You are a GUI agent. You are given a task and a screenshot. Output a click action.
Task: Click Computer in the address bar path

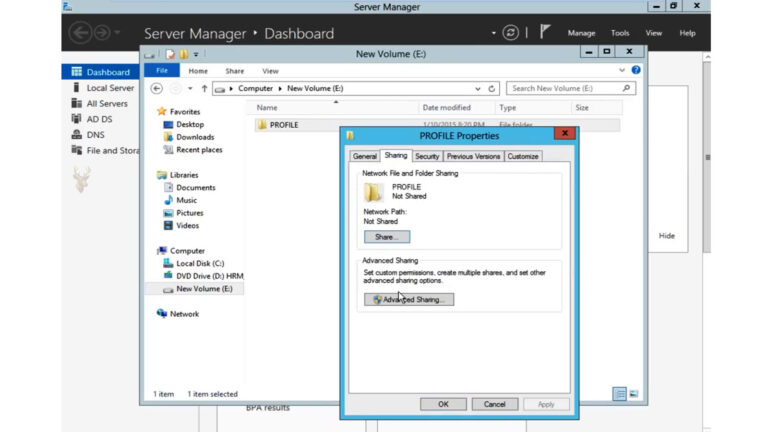(x=255, y=88)
